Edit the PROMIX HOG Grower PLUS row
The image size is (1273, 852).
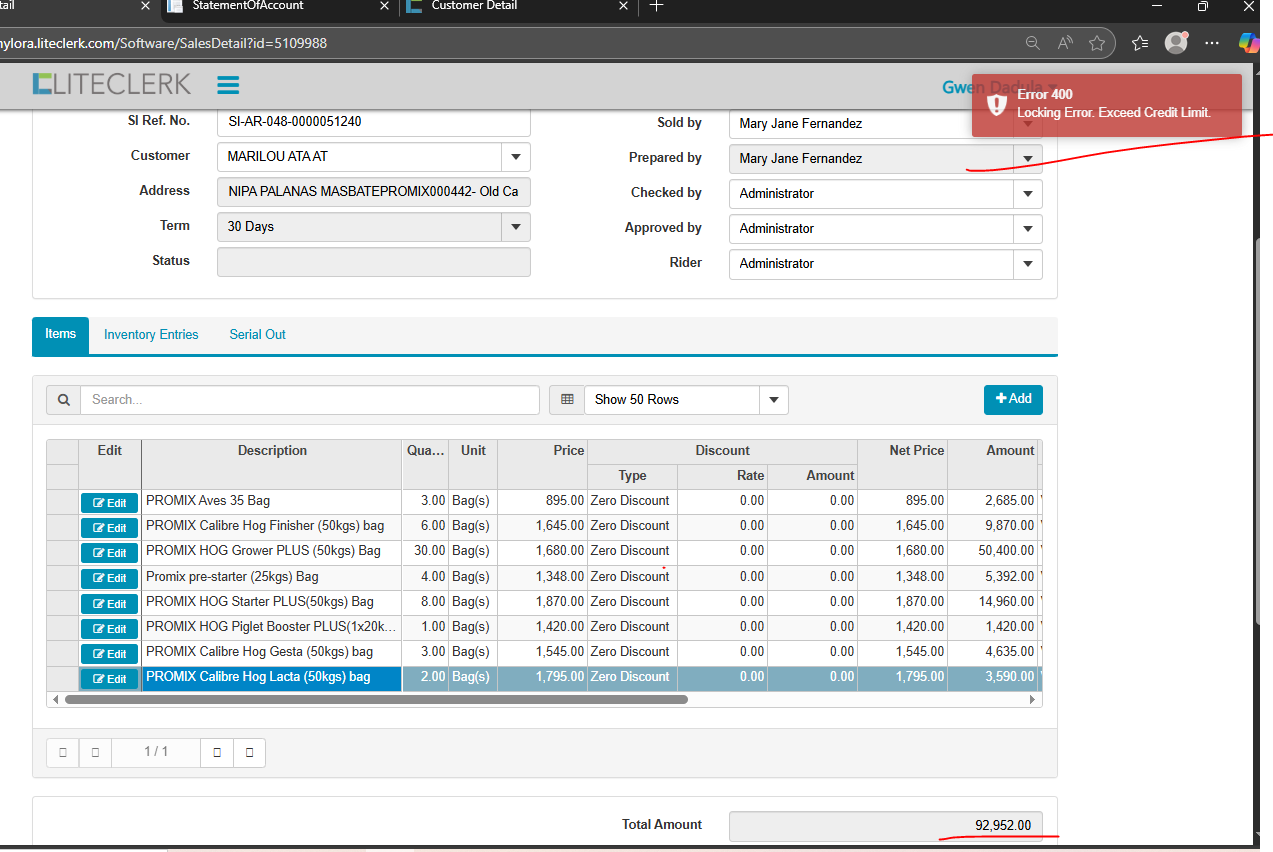[109, 552]
